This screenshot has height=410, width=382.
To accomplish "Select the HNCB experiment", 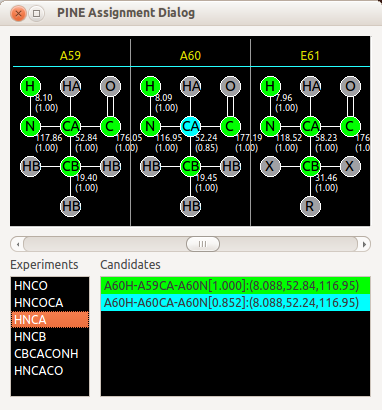I will pyautogui.click(x=50, y=337).
